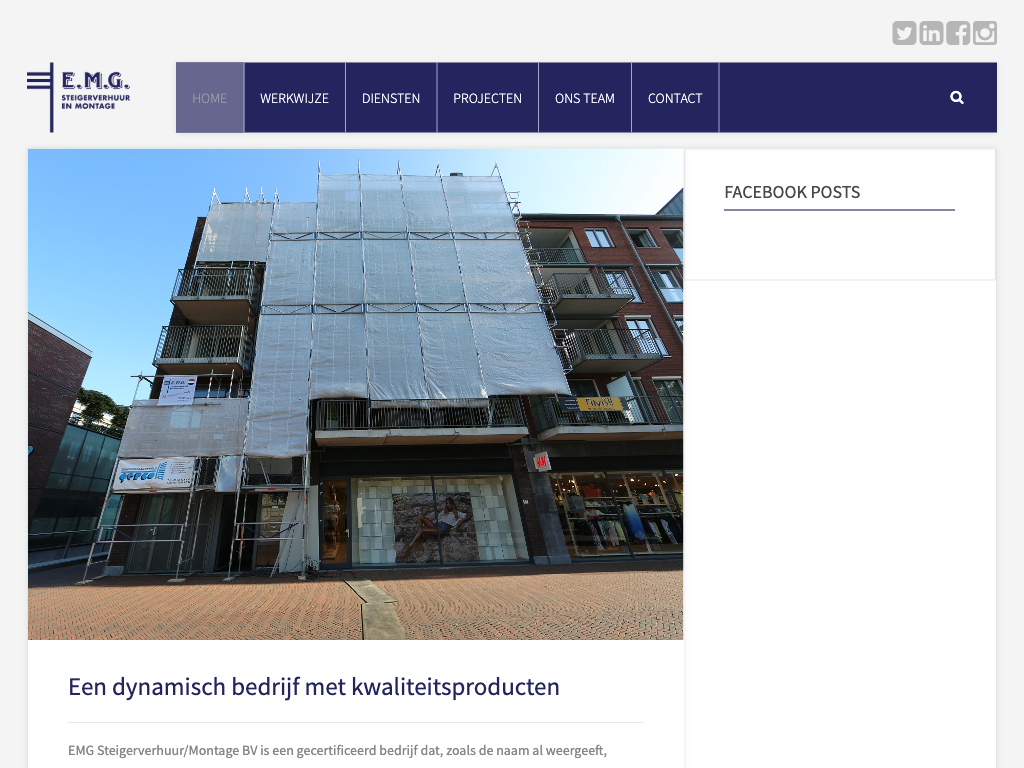Go to the DIENSTEN page
Screen dimensions: 1024x768
coord(391,98)
